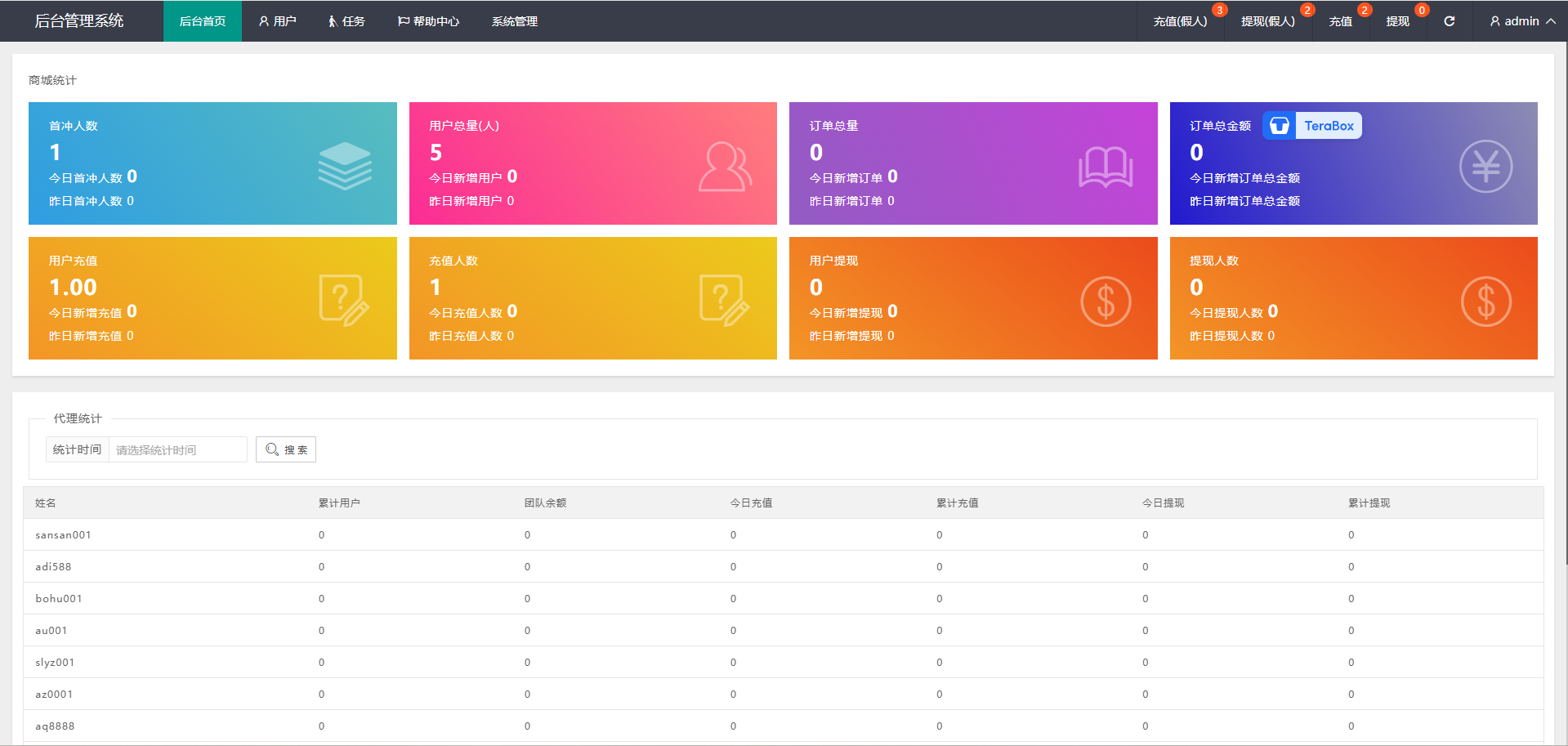
Task: Click the dollar icon in 提现人数 card
Action: pos(1485,302)
